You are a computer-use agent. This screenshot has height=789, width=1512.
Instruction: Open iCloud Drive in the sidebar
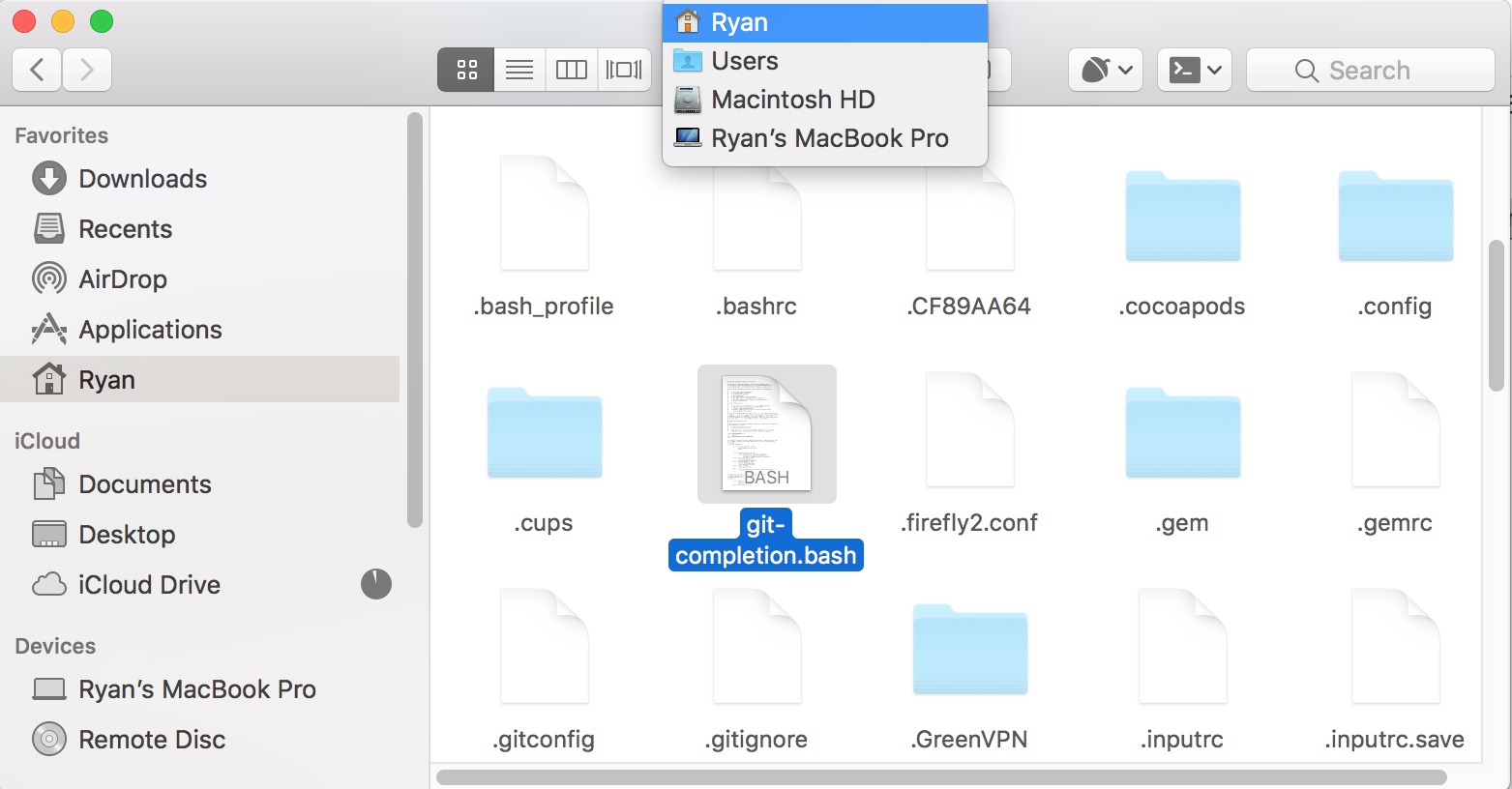coord(200,585)
